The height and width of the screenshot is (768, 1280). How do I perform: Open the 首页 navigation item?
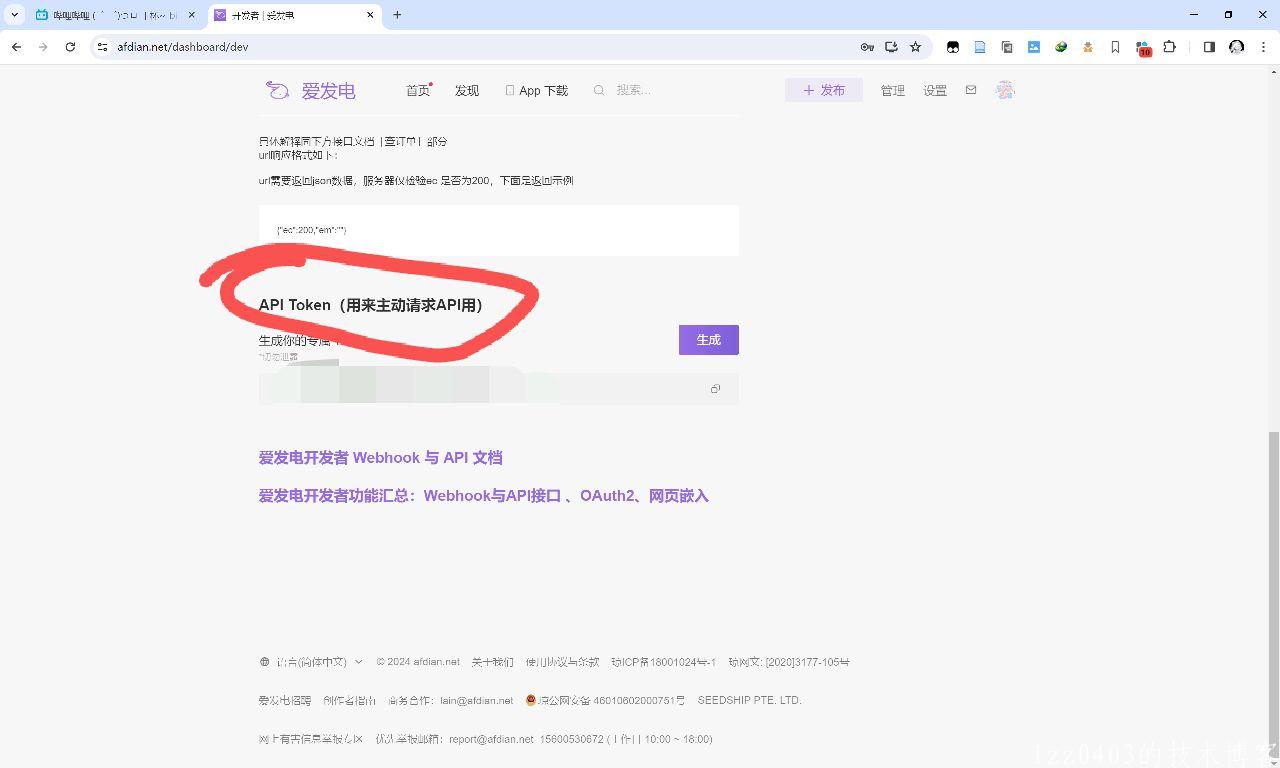[x=418, y=90]
